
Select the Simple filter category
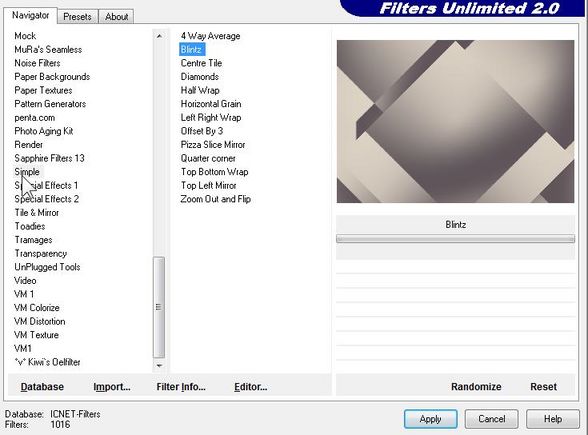(x=27, y=172)
